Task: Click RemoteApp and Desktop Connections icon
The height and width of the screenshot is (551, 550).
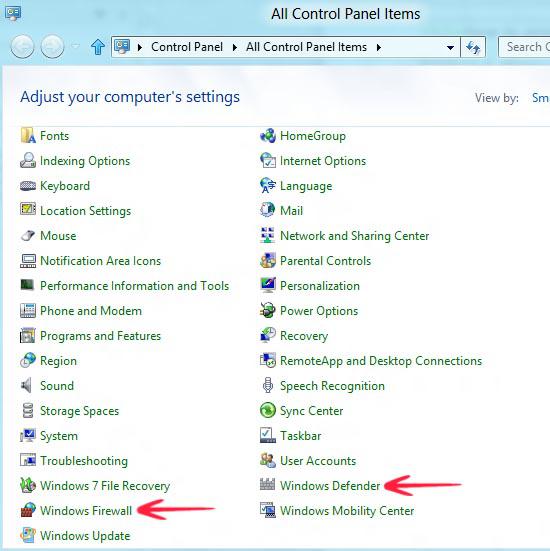Action: point(268,361)
